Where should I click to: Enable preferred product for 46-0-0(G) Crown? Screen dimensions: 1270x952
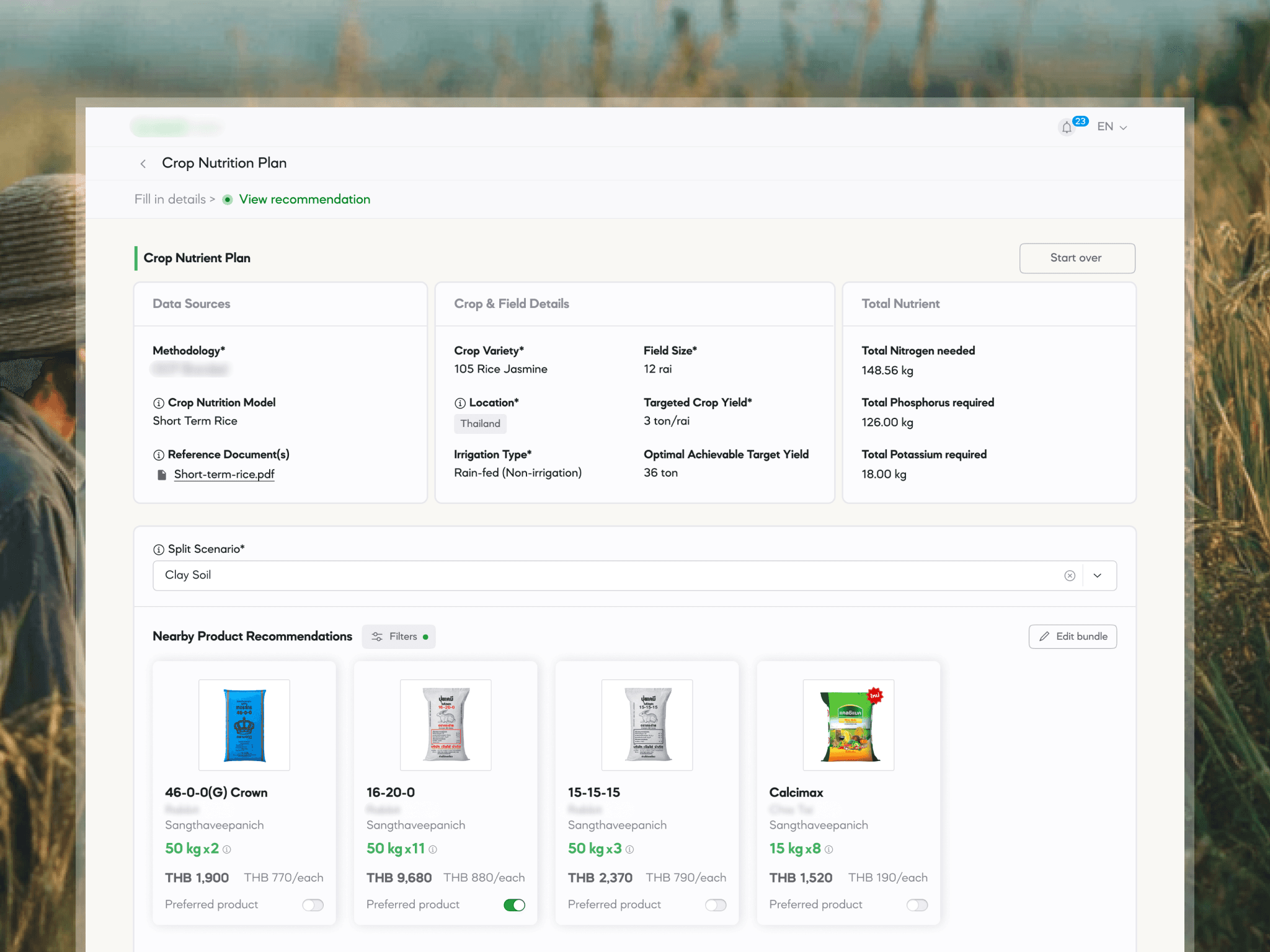click(x=313, y=905)
